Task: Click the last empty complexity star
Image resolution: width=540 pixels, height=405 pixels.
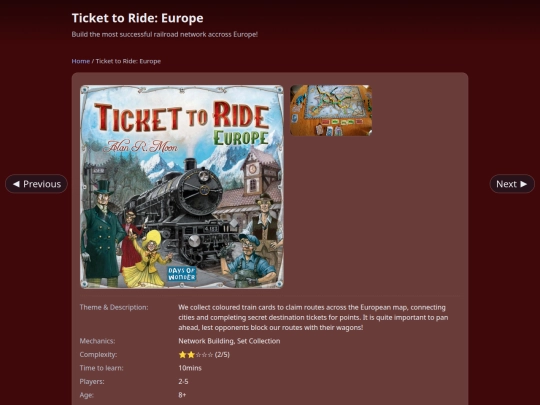Action: coord(210,355)
